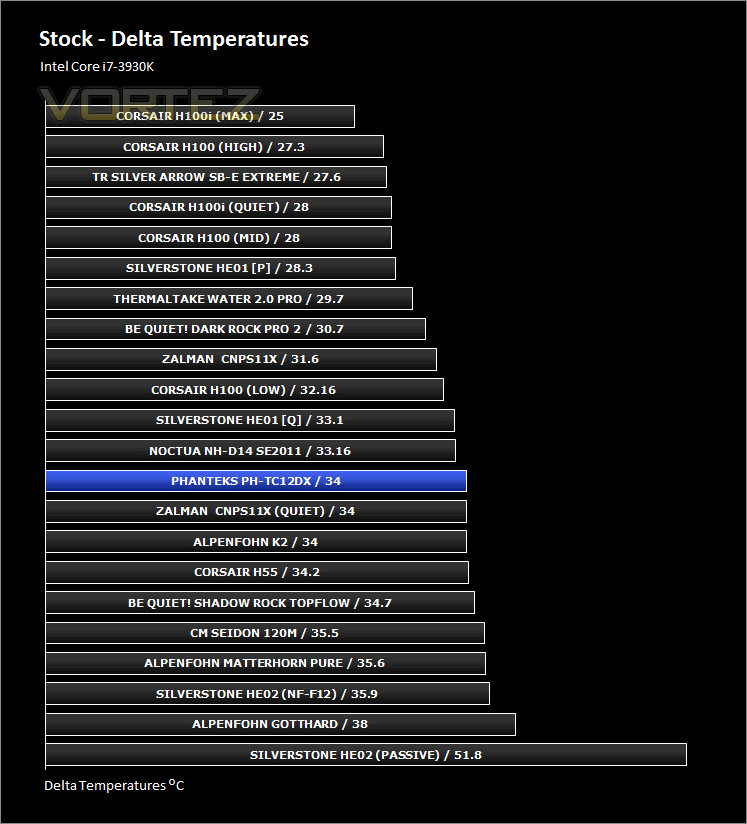Click the Vortez watermark logo
The width and height of the screenshot is (747, 824).
click(x=150, y=100)
